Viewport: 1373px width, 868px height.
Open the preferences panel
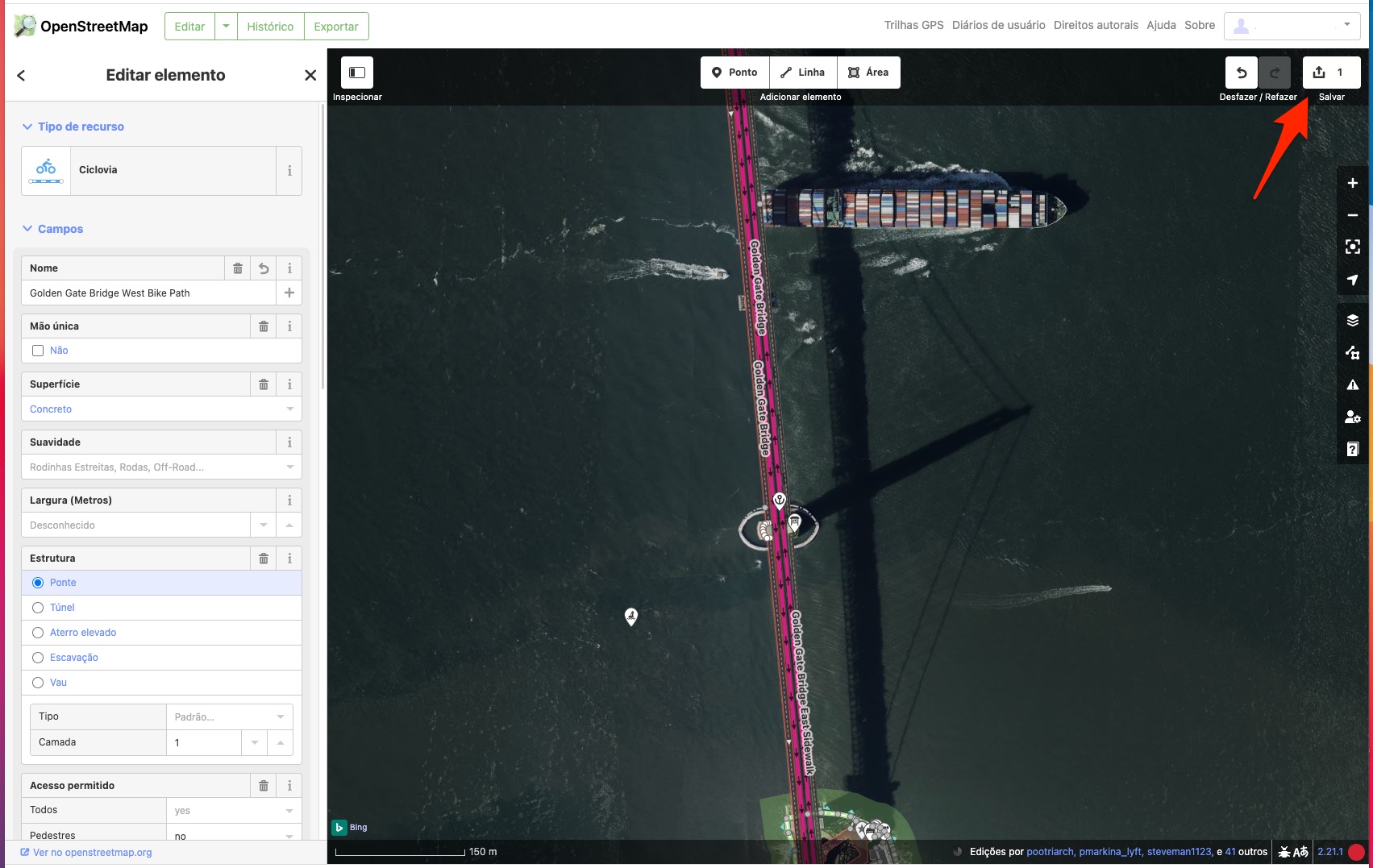click(x=1353, y=417)
